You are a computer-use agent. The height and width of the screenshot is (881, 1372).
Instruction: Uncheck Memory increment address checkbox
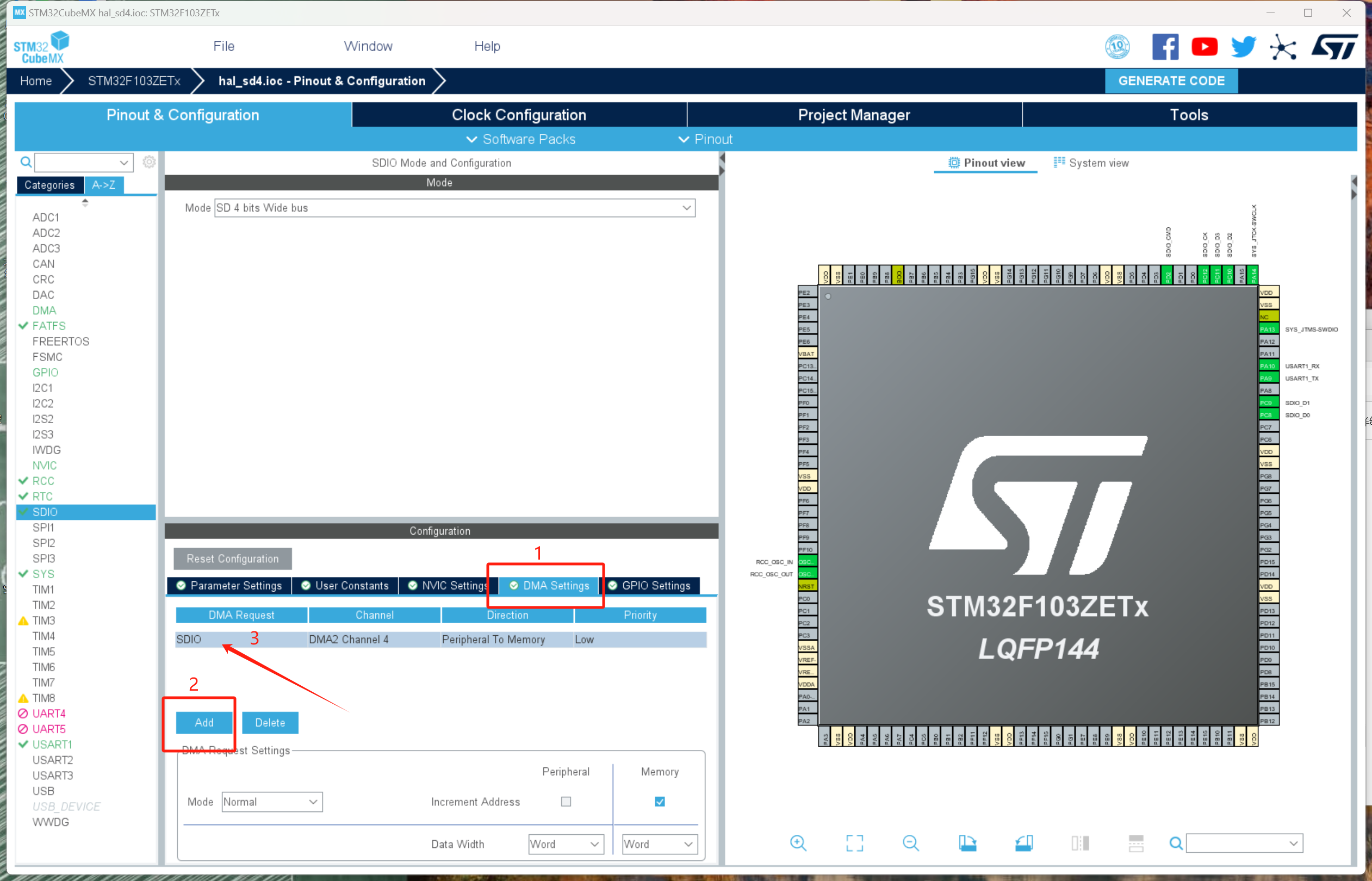[x=660, y=801]
